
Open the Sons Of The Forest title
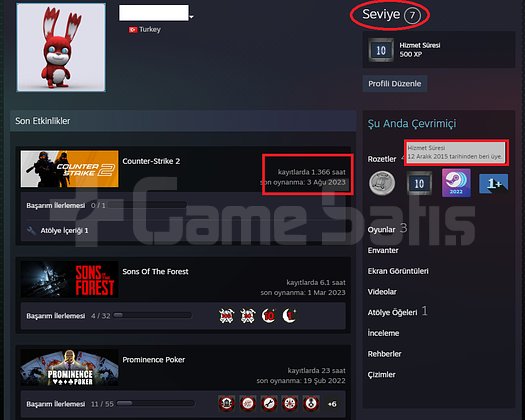[x=155, y=272]
